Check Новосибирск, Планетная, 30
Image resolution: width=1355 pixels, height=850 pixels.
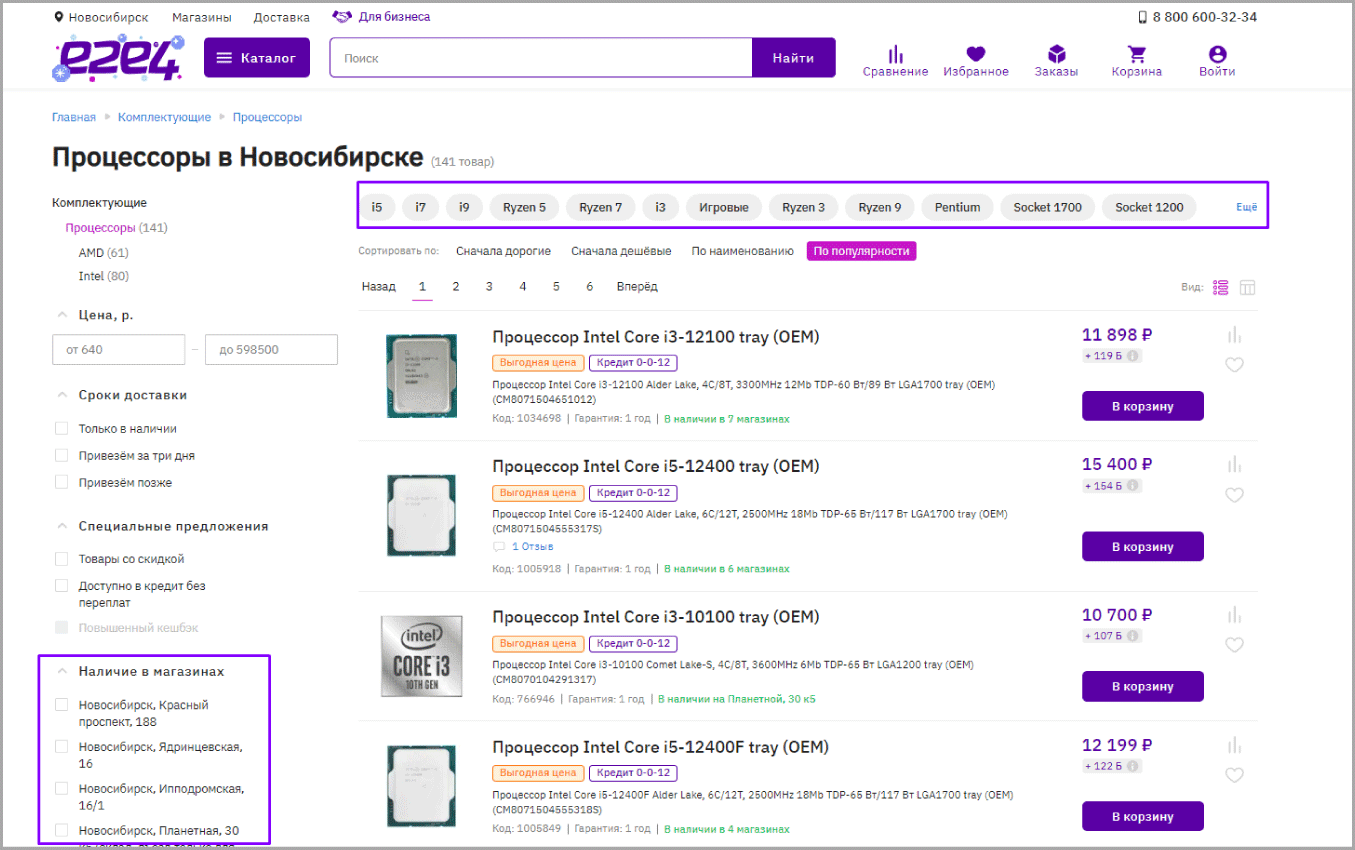[x=62, y=830]
